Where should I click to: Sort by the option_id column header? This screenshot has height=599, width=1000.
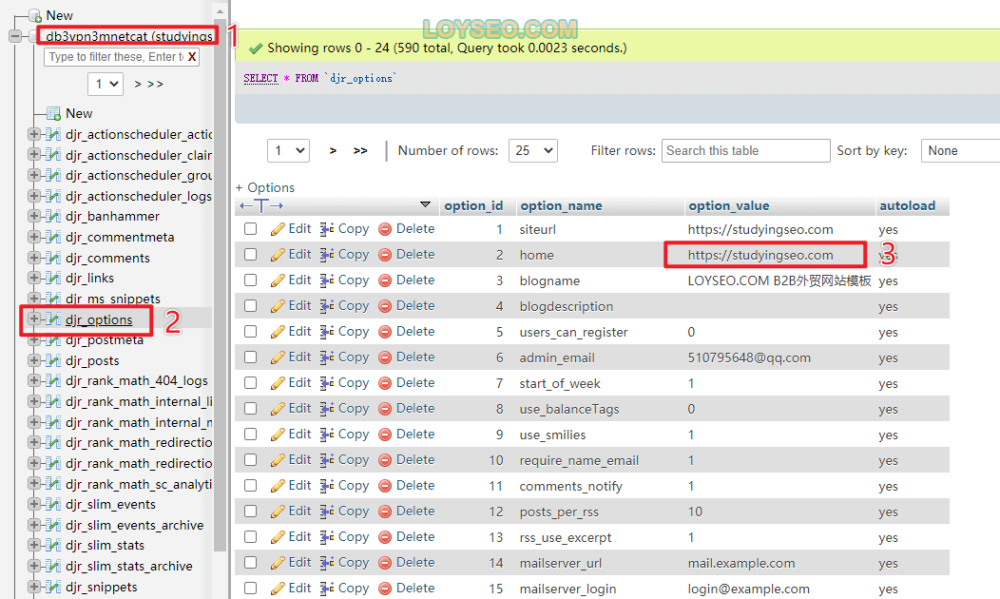click(473, 205)
